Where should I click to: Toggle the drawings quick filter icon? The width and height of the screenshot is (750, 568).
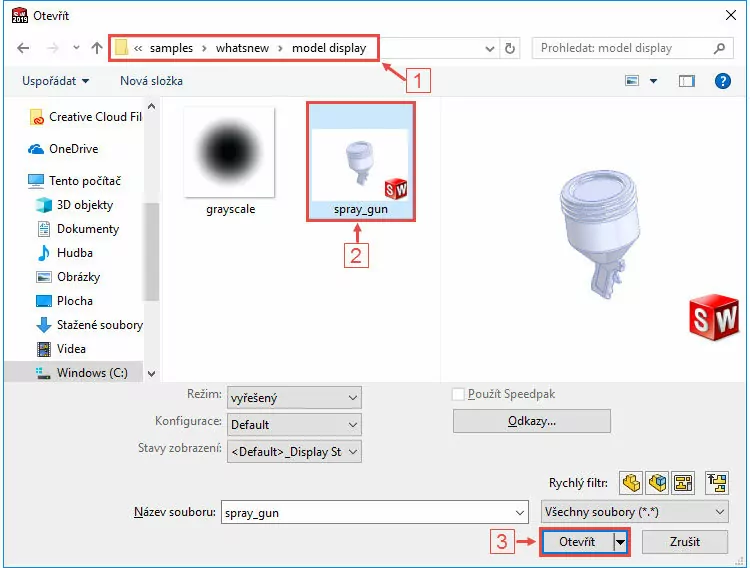click(x=683, y=483)
